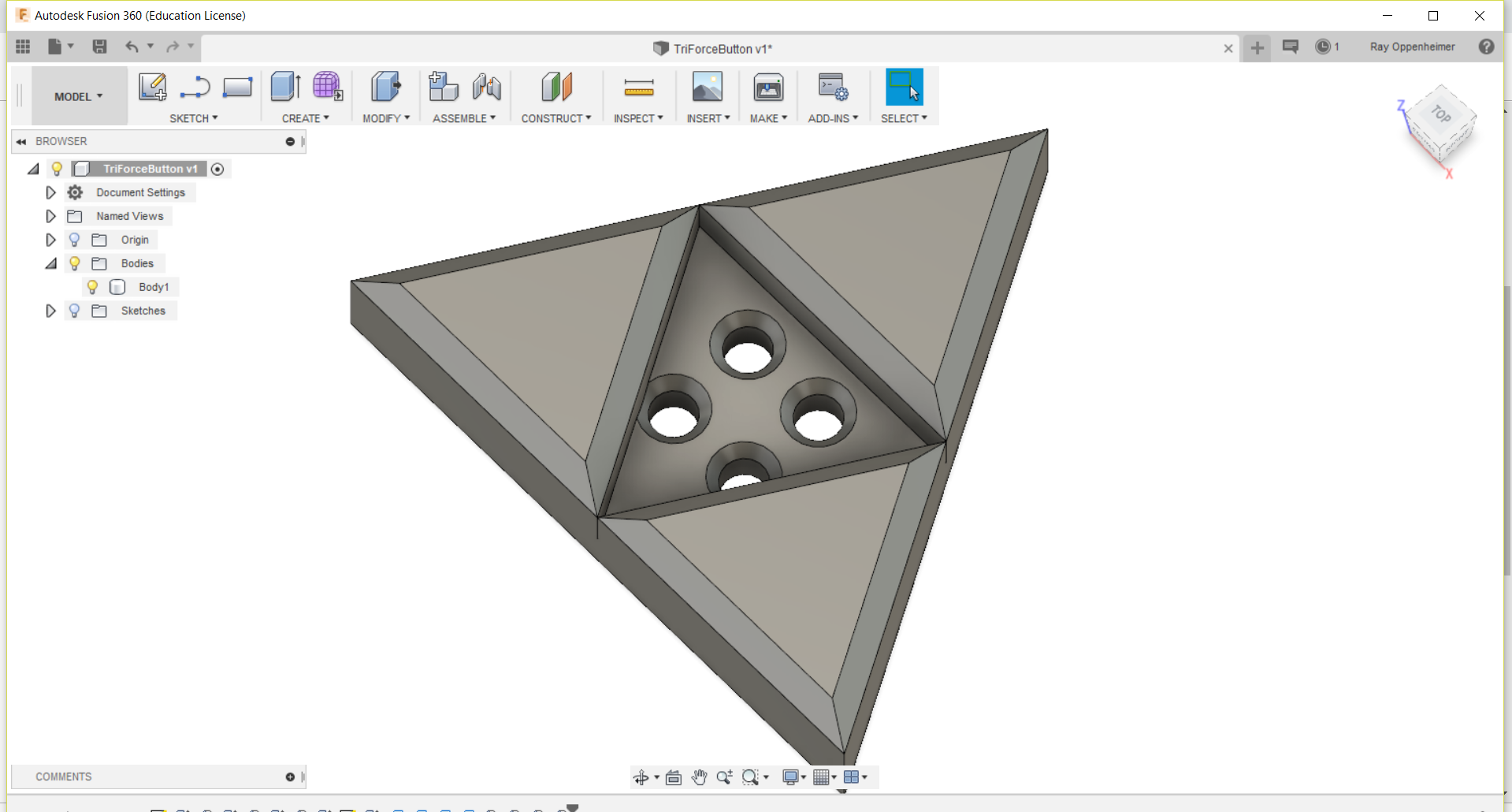The width and height of the screenshot is (1512, 812).
Task: Expand the Origin folder
Action: pos(50,240)
